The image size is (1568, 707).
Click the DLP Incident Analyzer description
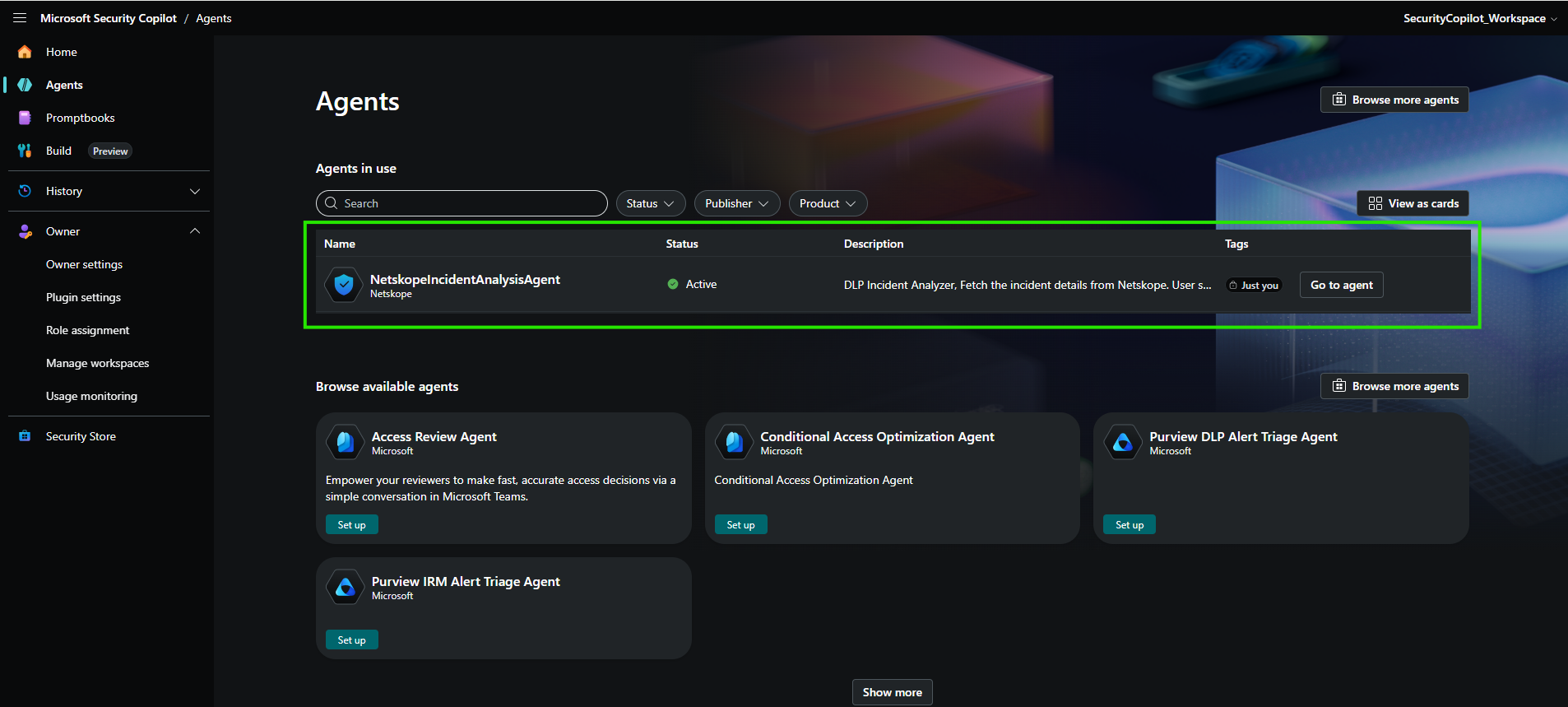pyautogui.click(x=1028, y=285)
